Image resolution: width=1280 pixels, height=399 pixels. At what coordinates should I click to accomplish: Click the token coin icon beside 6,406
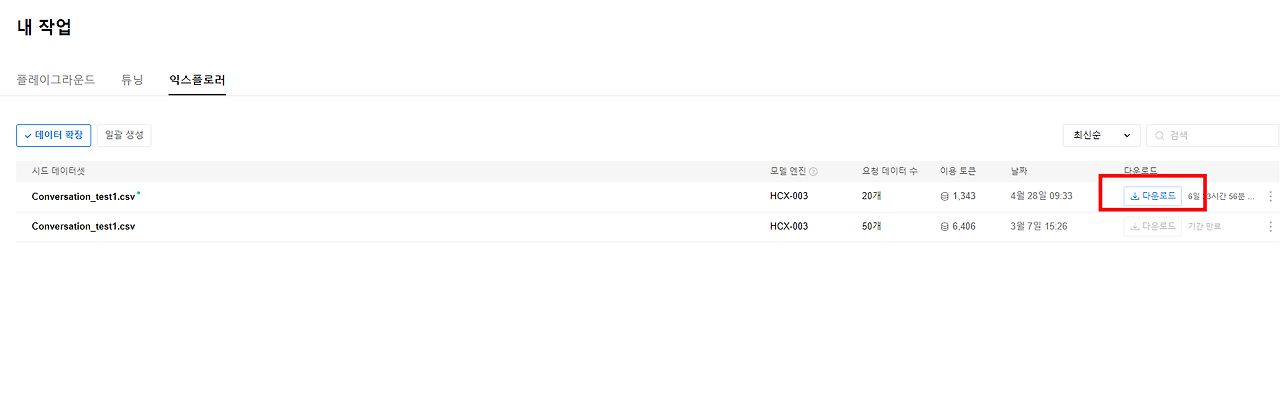point(945,227)
